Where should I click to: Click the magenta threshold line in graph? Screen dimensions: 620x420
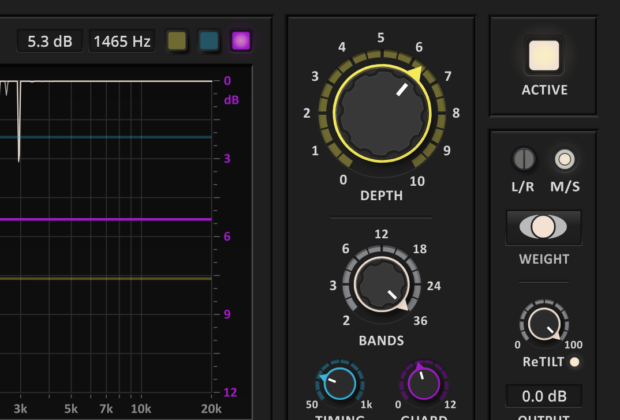pos(106,219)
